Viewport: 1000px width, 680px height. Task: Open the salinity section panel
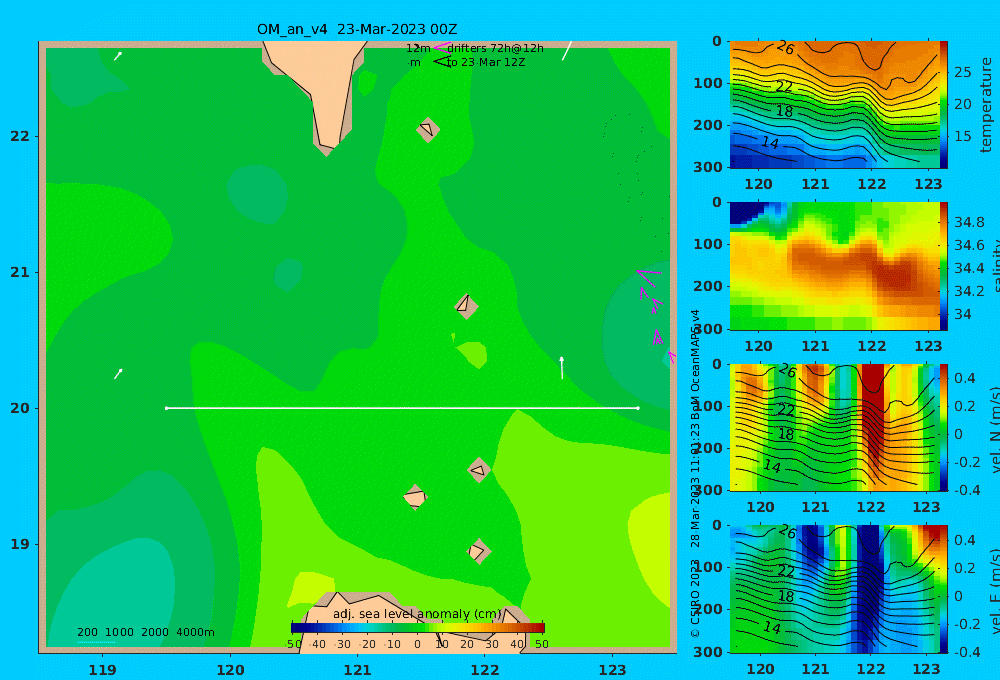click(834, 266)
